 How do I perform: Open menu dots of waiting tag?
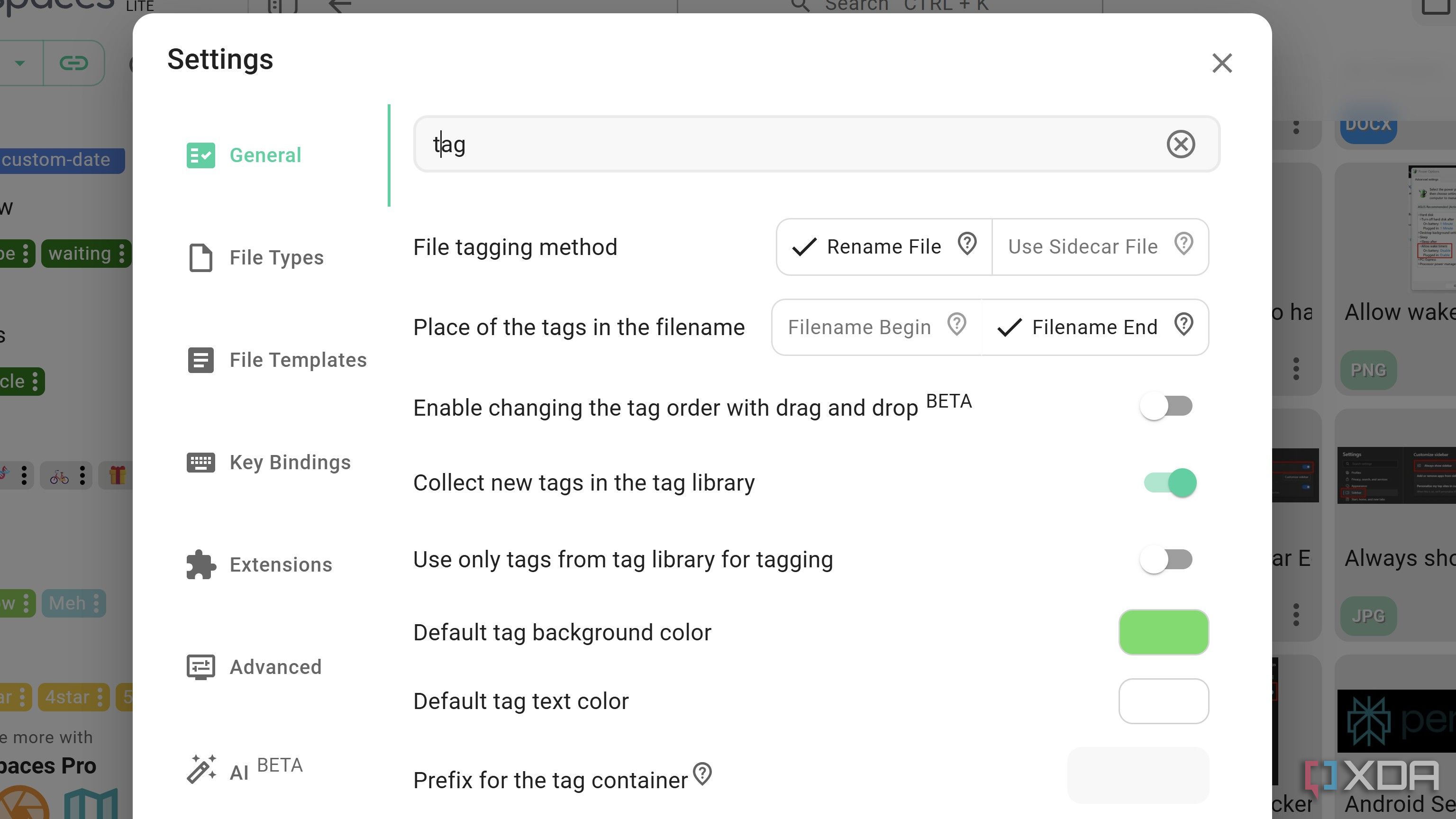[122, 253]
